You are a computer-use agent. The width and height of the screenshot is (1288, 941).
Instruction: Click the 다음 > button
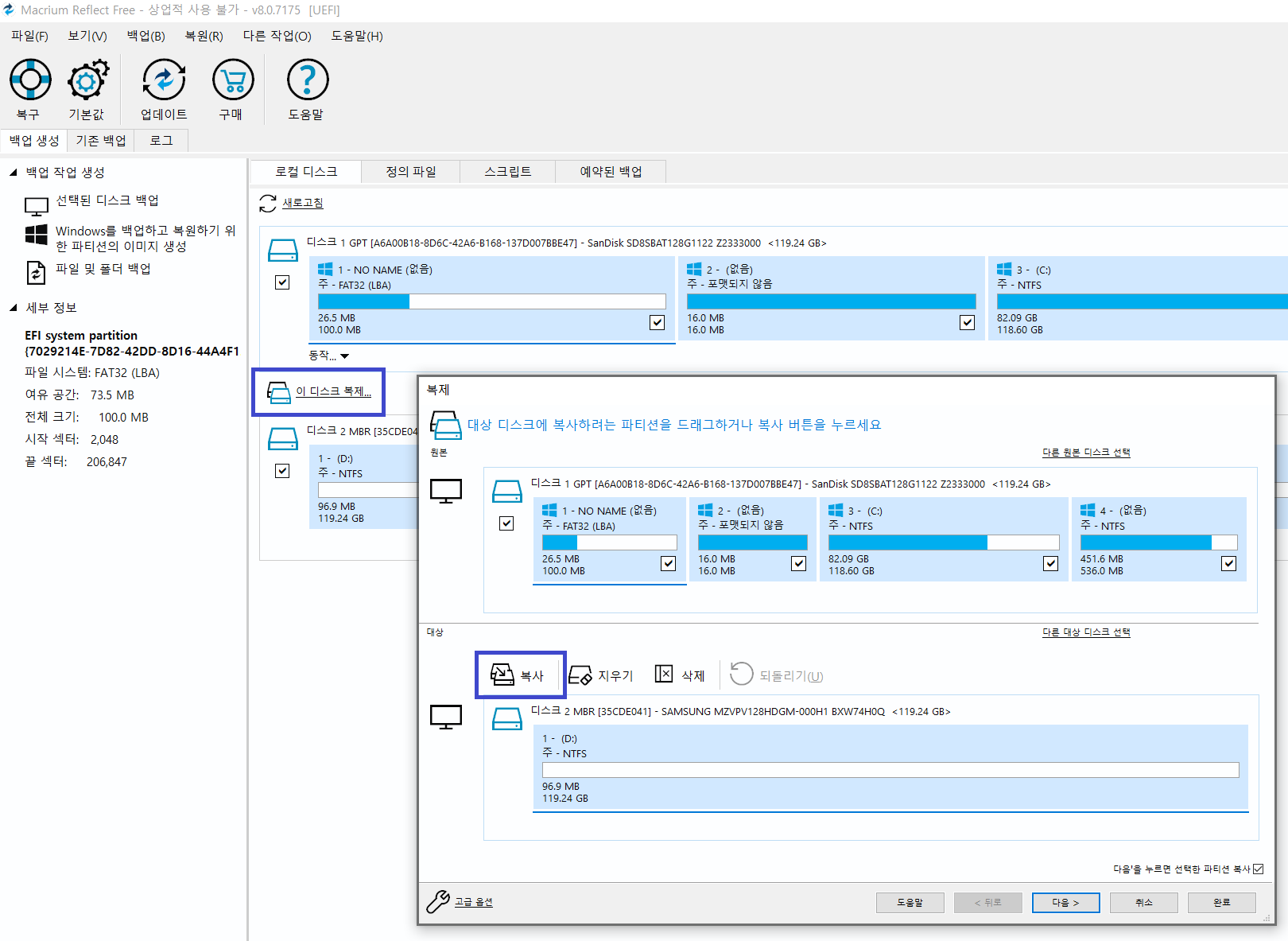pos(1066,903)
